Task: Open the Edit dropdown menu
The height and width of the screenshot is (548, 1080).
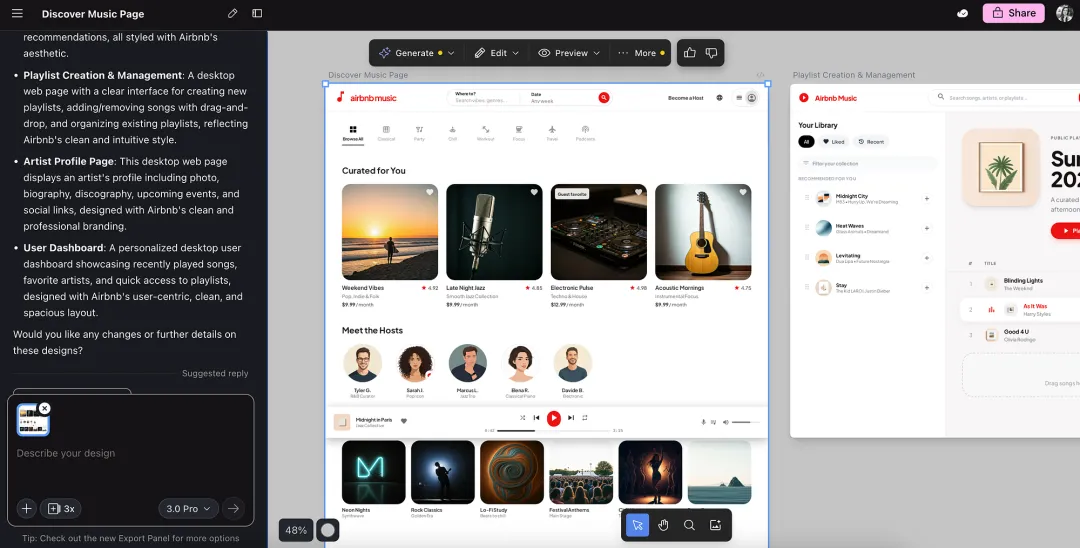Action: point(497,53)
